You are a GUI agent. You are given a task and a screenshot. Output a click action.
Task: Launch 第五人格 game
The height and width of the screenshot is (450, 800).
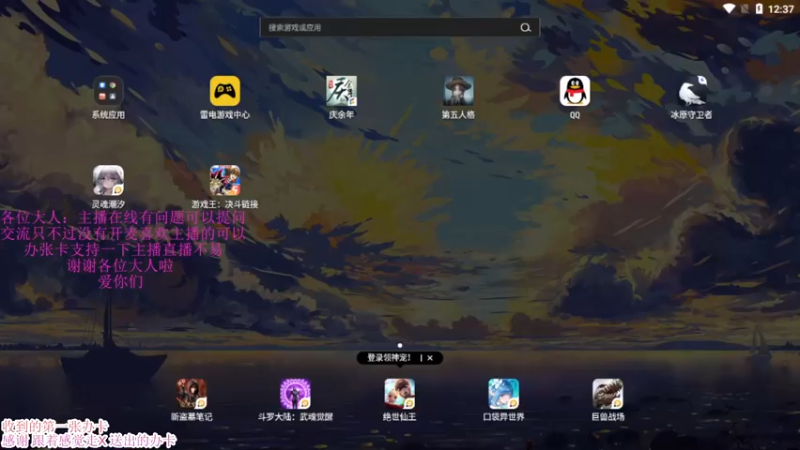458,92
